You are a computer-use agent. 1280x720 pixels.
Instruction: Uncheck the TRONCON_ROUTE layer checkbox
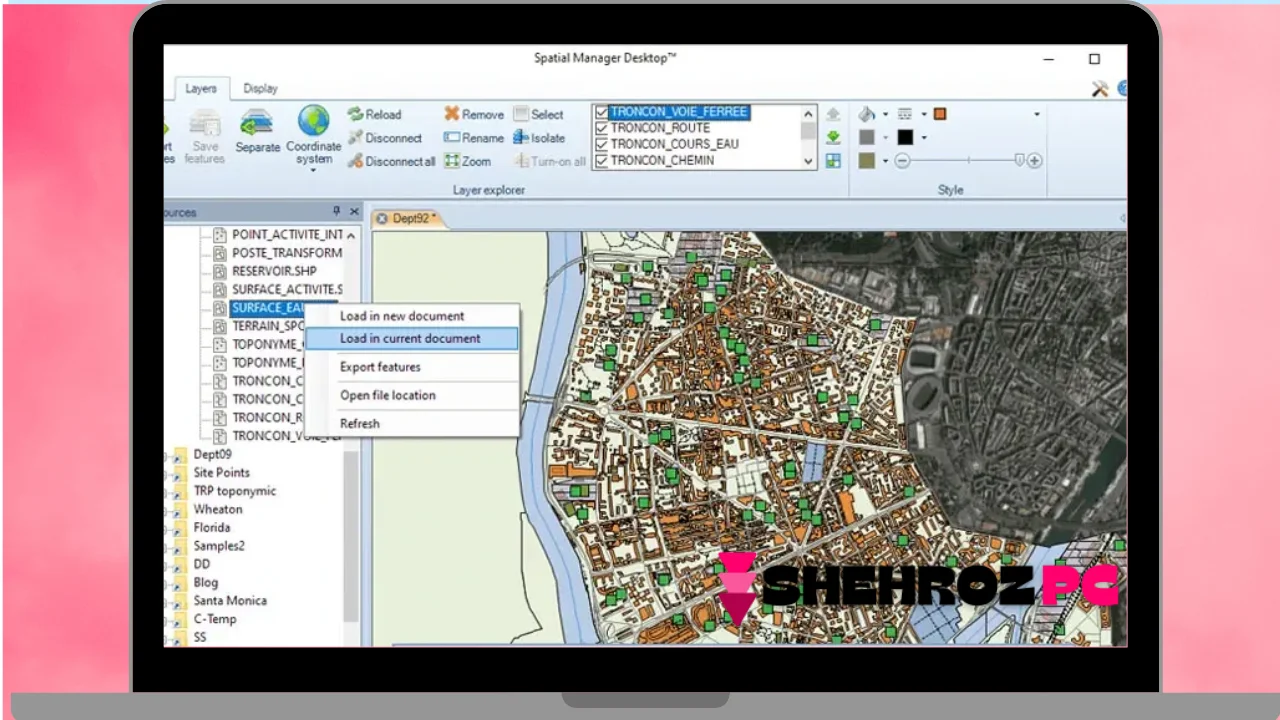coord(601,128)
